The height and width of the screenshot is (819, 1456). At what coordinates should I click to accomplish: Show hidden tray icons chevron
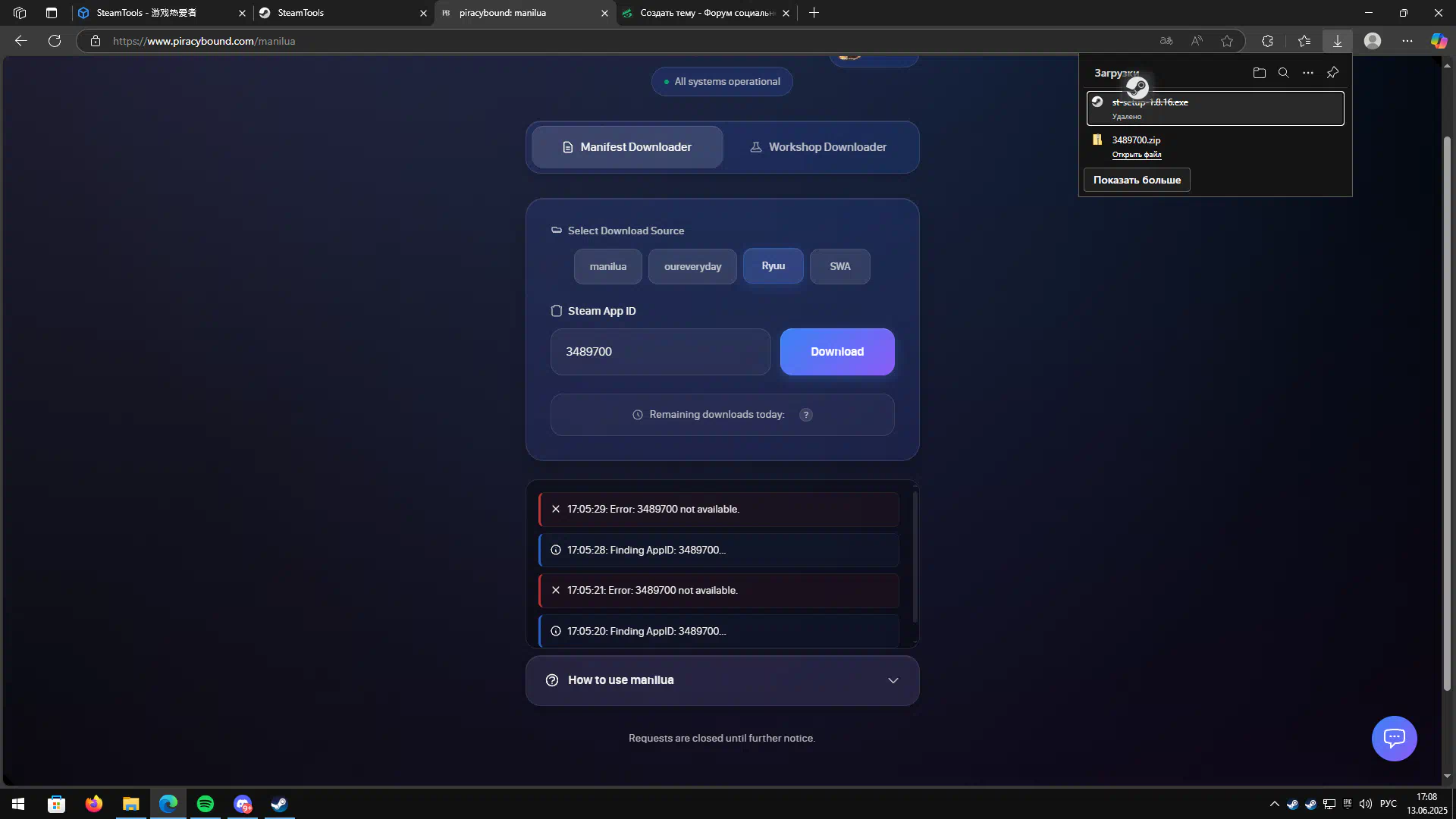tap(1274, 804)
